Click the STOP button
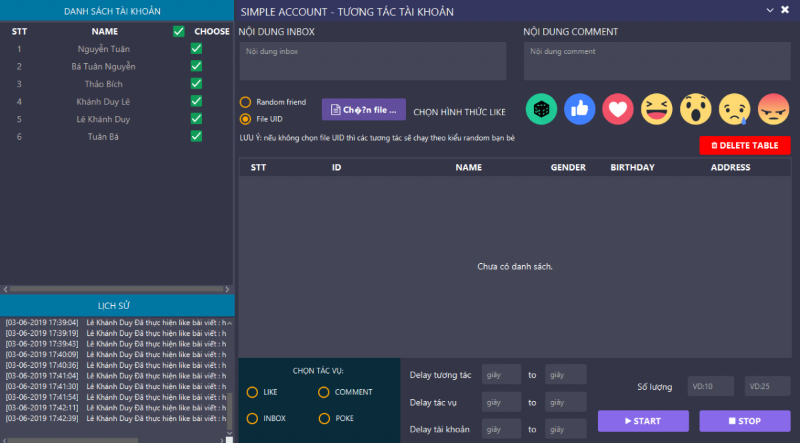This screenshot has width=800, height=443. [x=745, y=421]
